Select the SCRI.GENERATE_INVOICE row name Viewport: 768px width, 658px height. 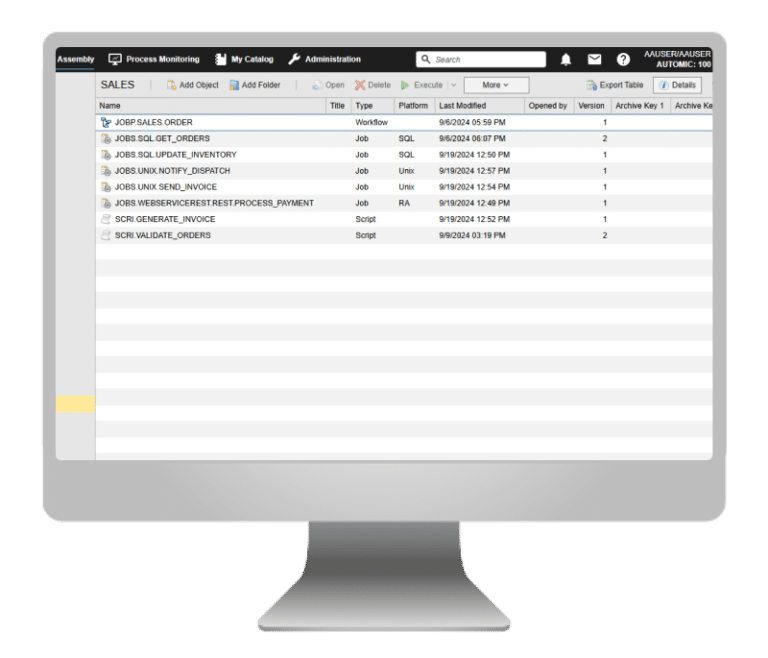[x=165, y=219]
